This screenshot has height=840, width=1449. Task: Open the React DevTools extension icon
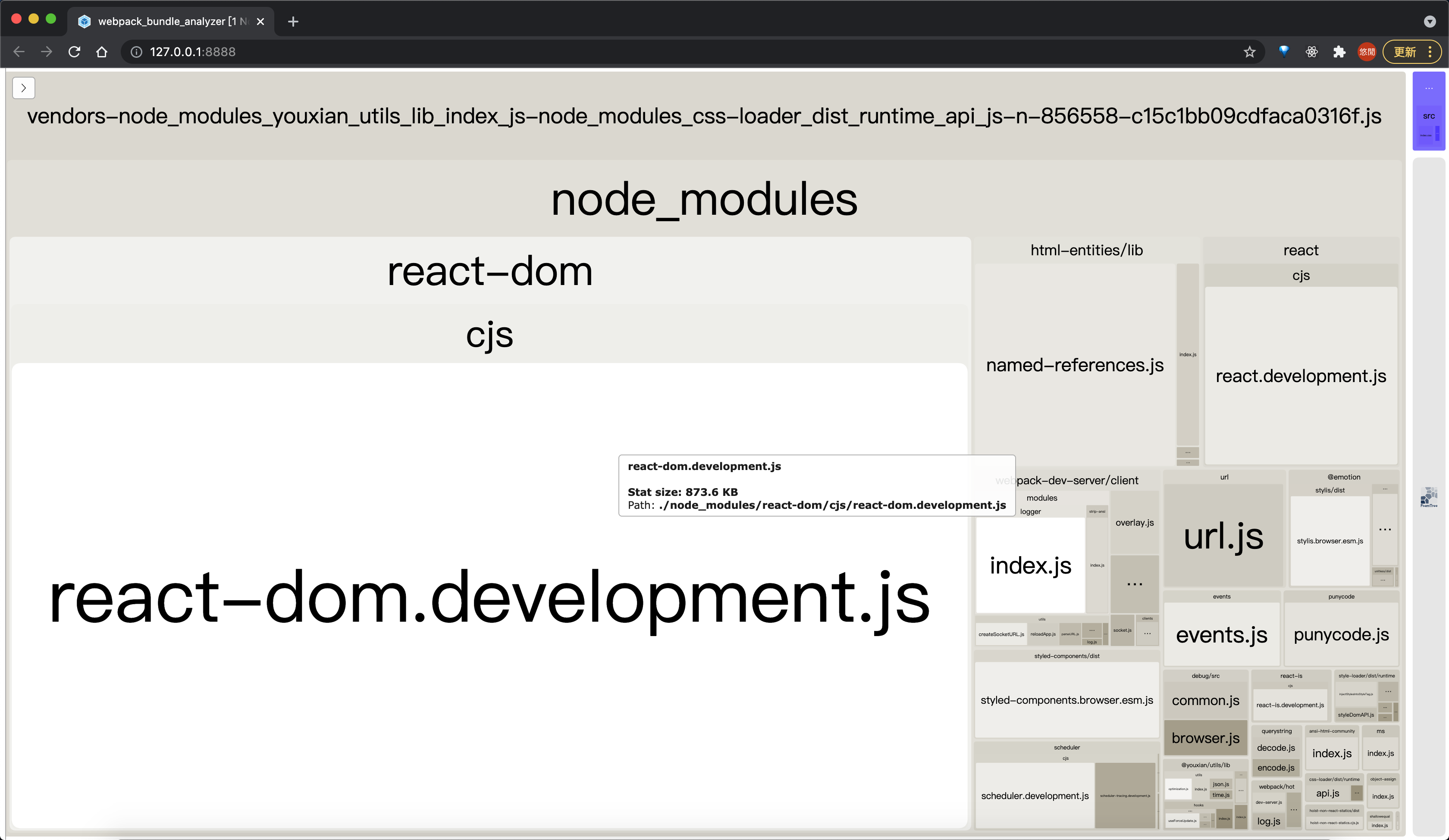click(x=1311, y=52)
